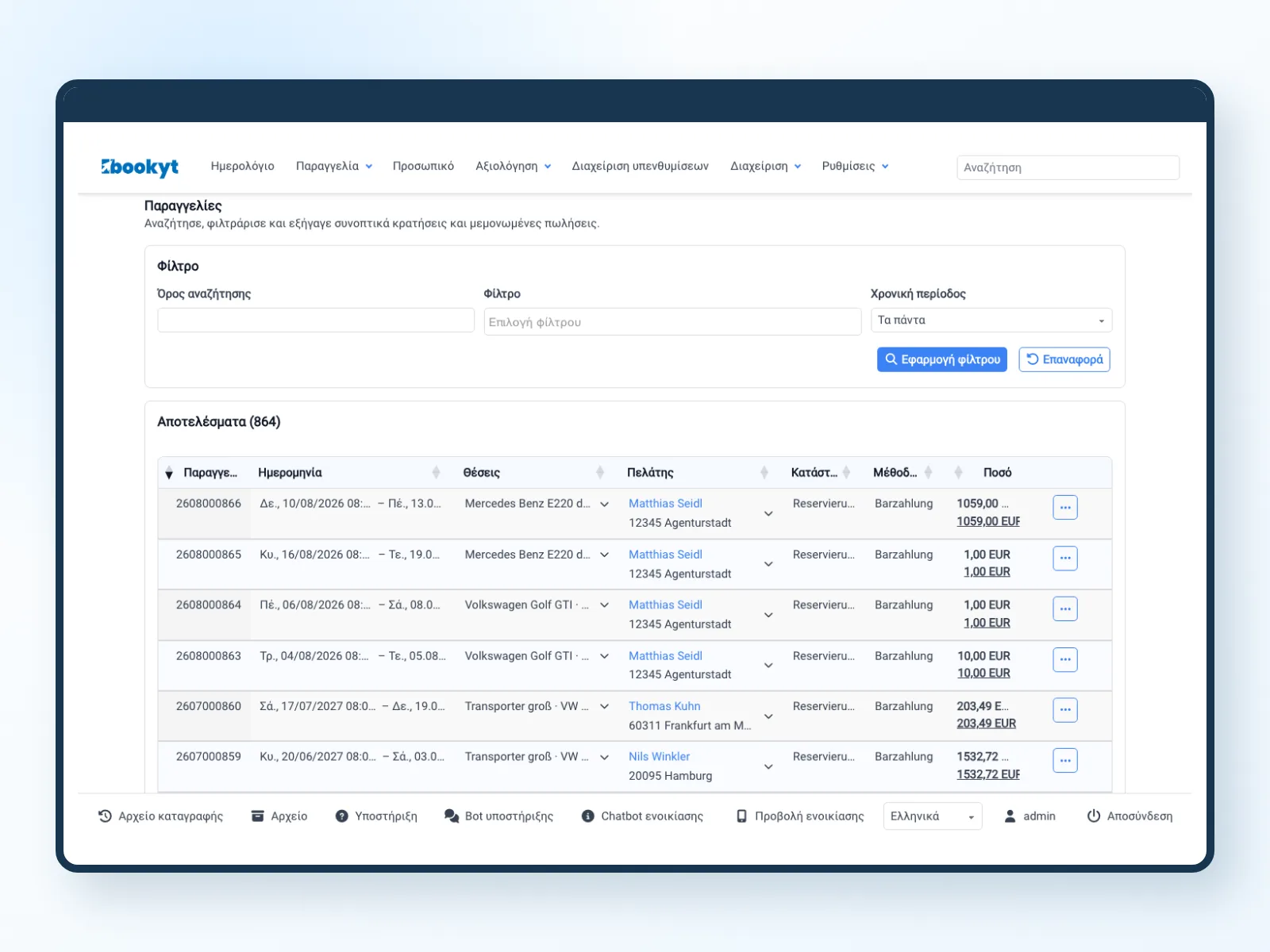Change language from Ελληνικά dropdown
This screenshot has height=952, width=1270.
(933, 816)
